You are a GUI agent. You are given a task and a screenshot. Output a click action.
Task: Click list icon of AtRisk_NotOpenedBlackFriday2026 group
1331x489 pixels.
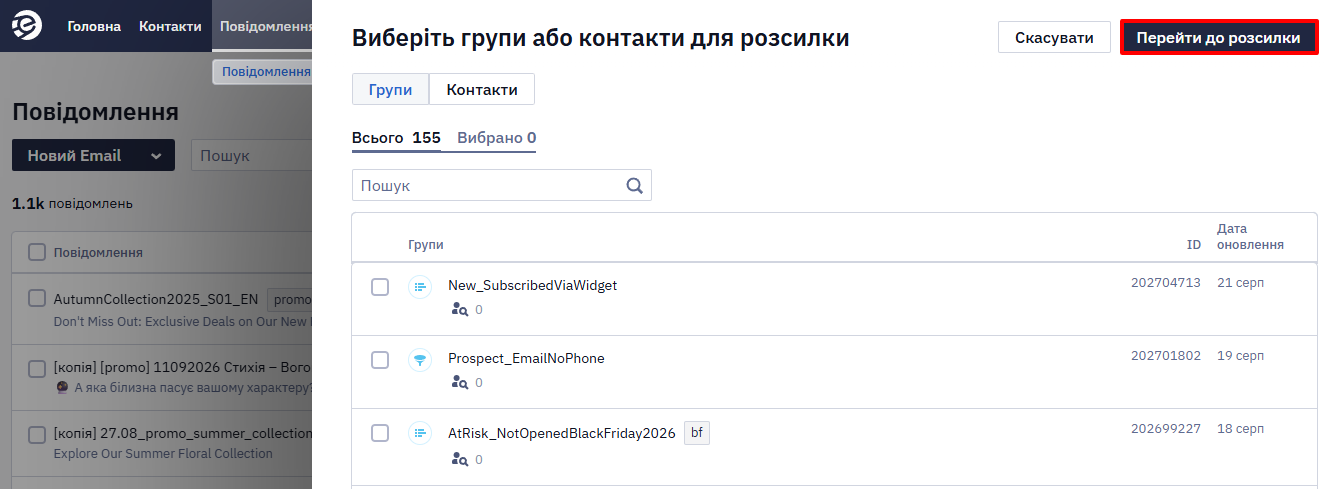(420, 433)
